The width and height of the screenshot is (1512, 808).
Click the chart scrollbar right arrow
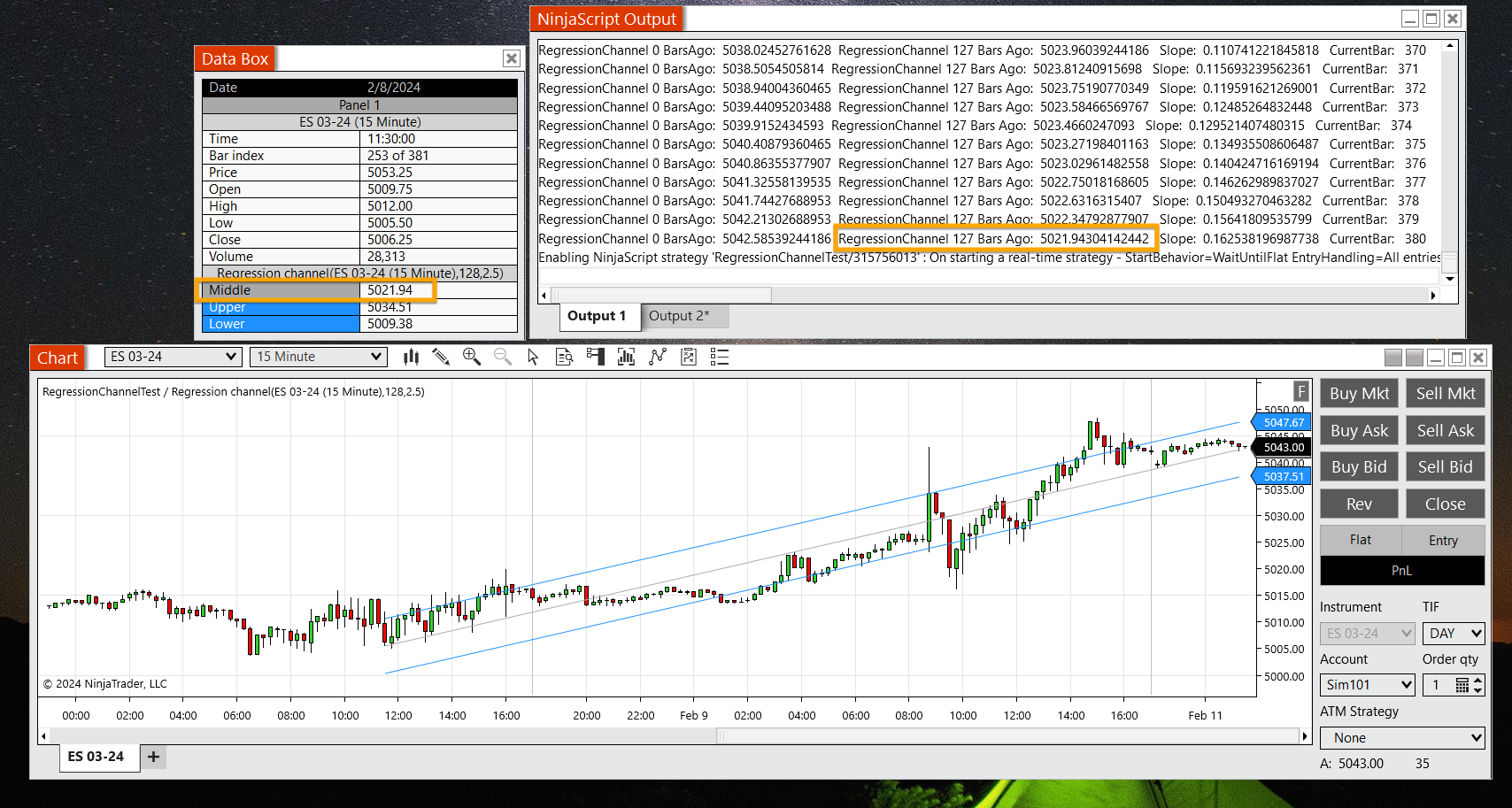(x=1304, y=736)
